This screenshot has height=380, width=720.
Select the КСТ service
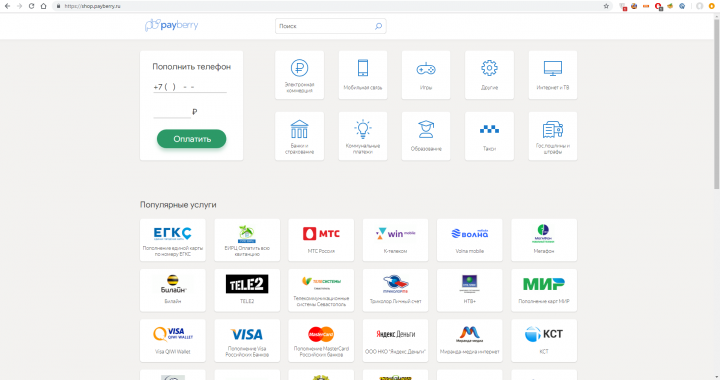544,341
